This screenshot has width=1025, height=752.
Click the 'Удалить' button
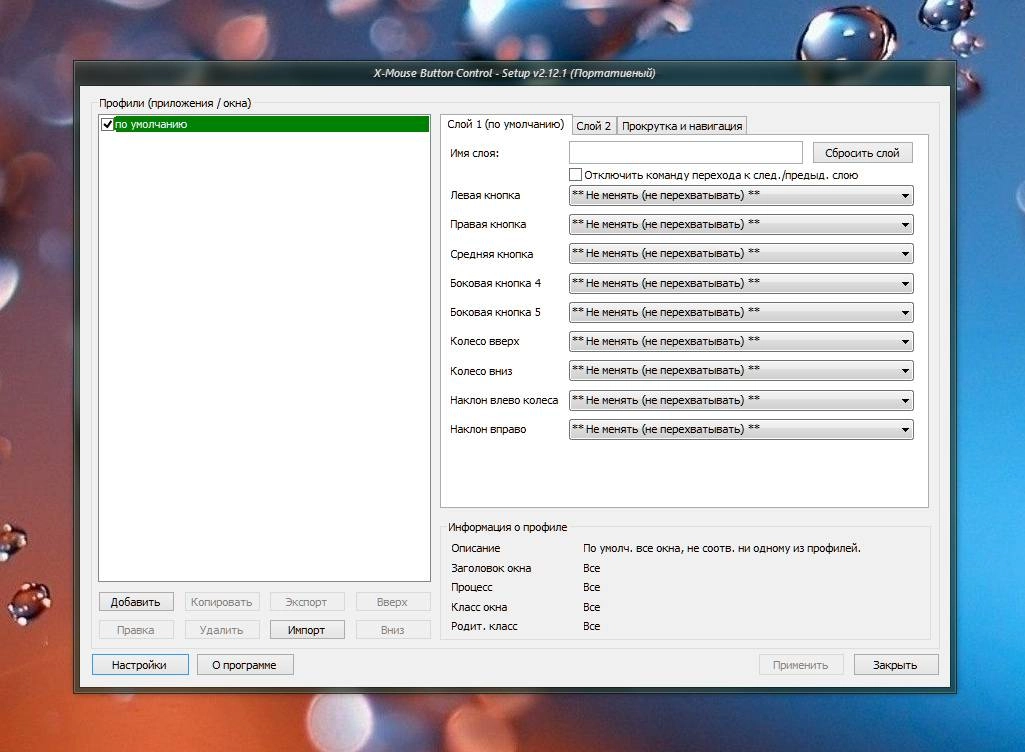222,630
